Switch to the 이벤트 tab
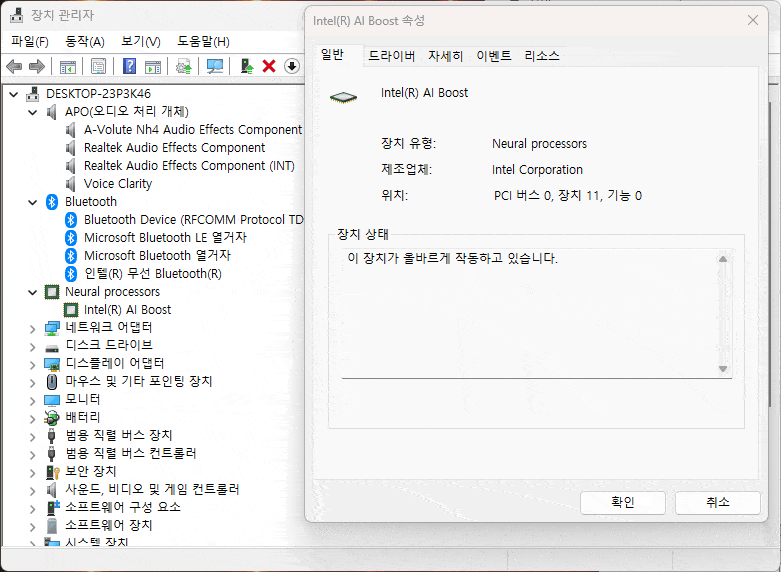Screen dimensions: 781x572 tap(494, 57)
